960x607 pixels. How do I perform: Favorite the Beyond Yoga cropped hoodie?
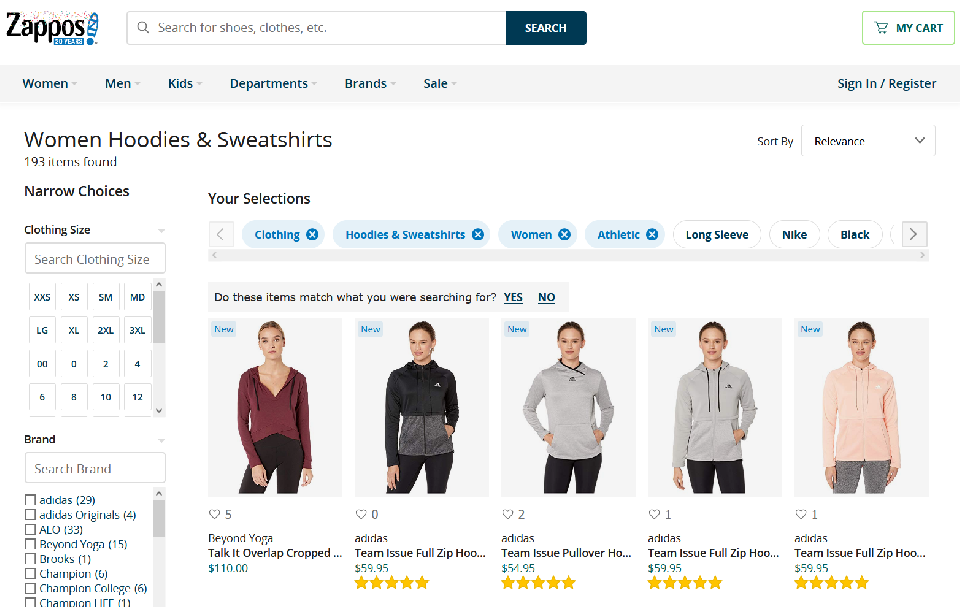pos(214,514)
